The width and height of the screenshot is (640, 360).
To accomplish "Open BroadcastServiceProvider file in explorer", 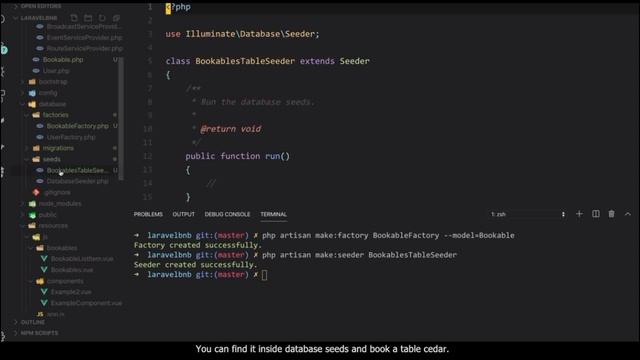I will coord(84,27).
